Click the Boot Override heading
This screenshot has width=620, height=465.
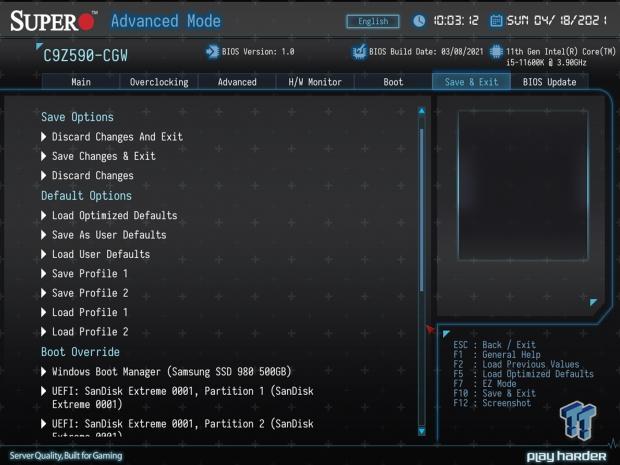(80, 352)
